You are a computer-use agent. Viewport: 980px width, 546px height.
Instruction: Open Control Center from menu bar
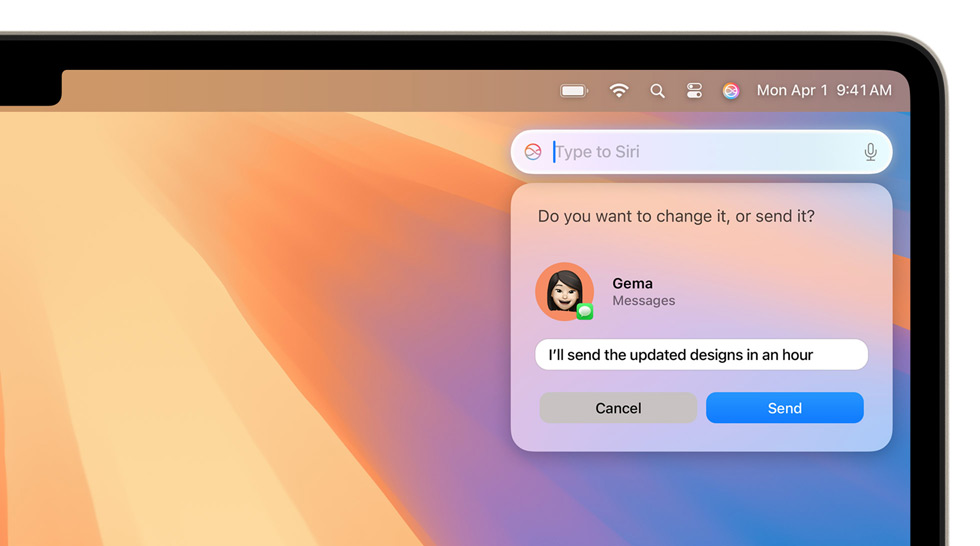point(694,91)
